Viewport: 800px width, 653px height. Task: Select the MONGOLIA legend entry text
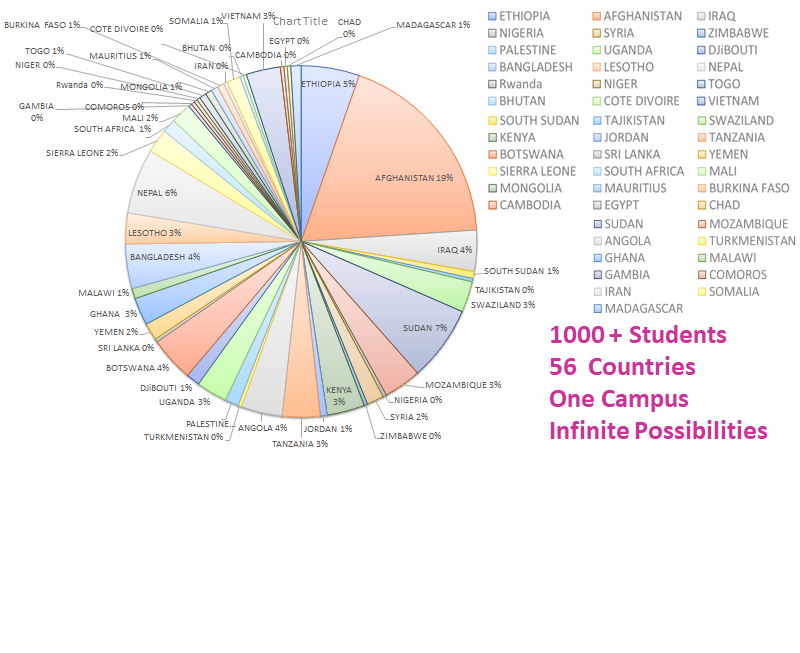(x=531, y=188)
